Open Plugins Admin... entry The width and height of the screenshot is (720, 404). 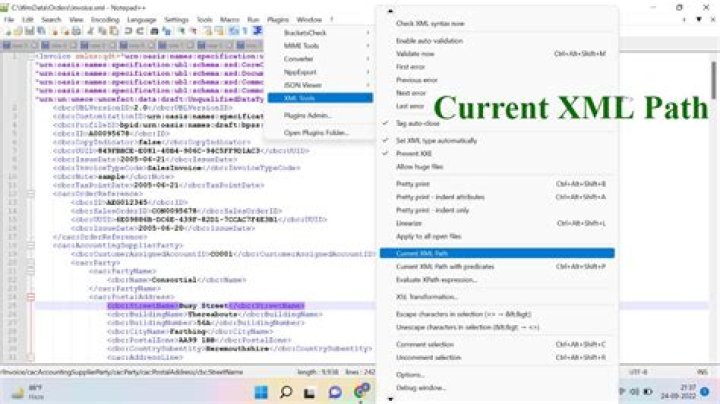click(321, 115)
